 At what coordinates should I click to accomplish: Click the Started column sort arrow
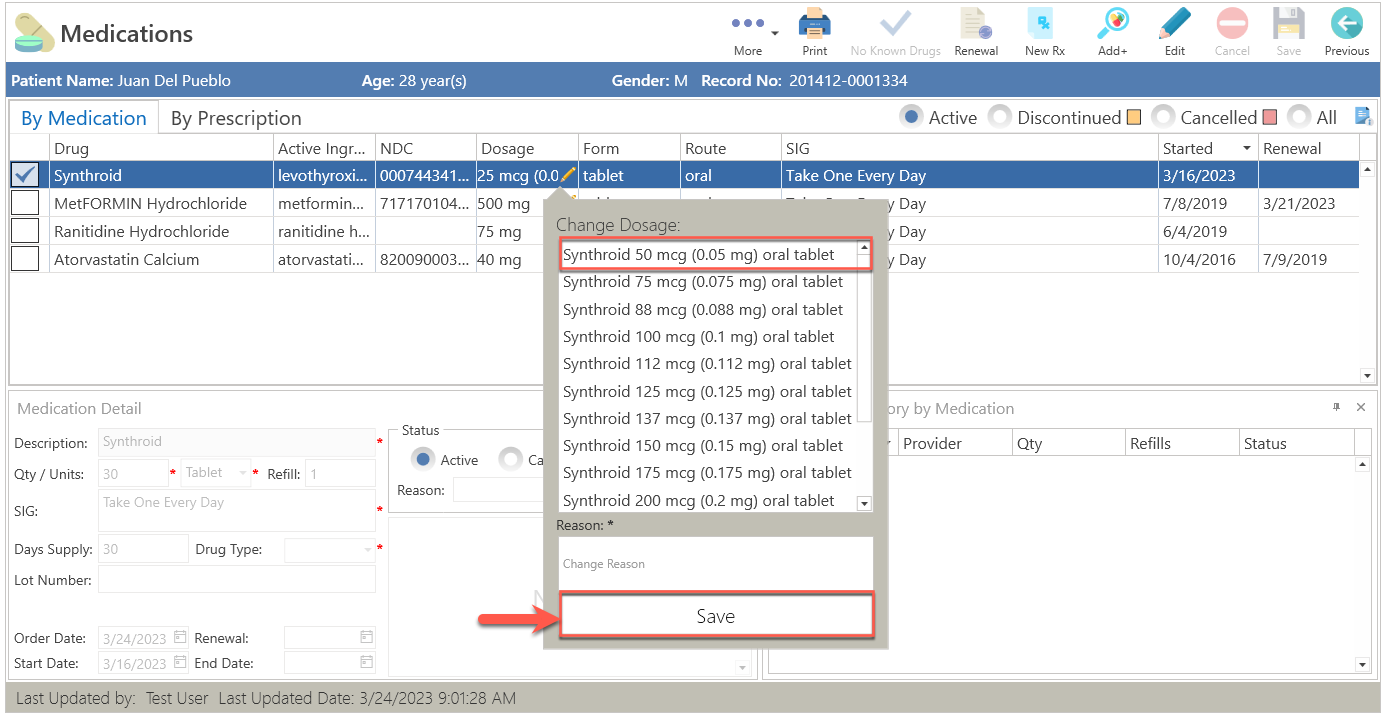(1247, 148)
